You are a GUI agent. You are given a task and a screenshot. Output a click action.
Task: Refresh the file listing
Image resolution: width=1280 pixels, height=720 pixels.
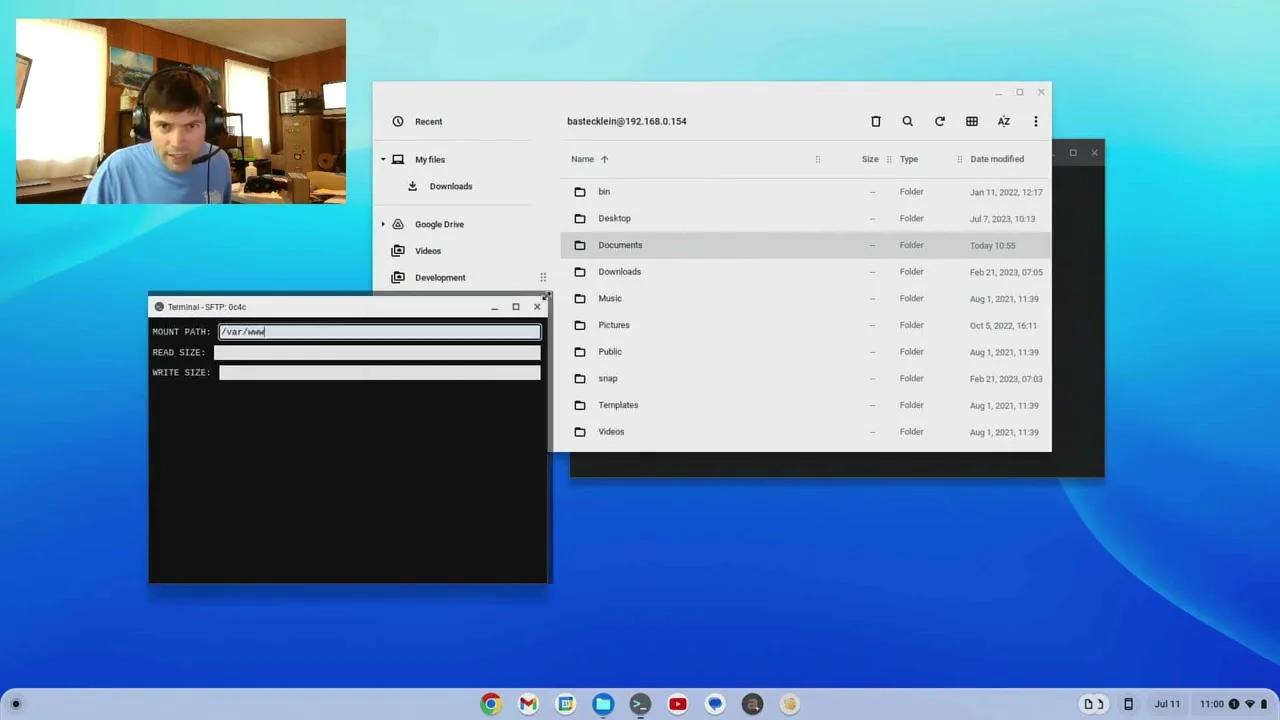(939, 121)
